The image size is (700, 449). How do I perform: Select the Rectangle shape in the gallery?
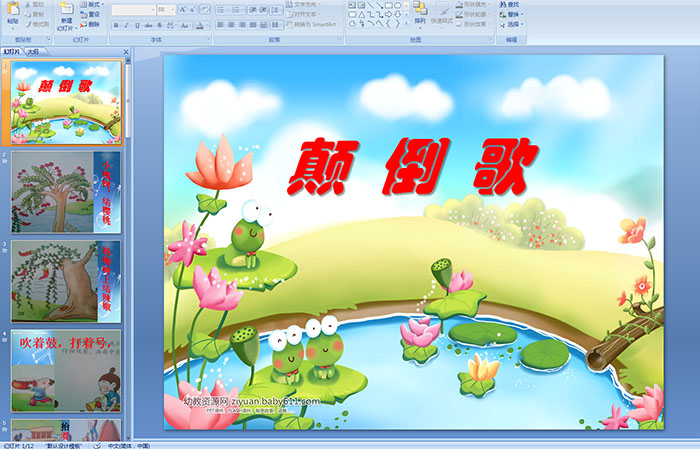point(389,5)
